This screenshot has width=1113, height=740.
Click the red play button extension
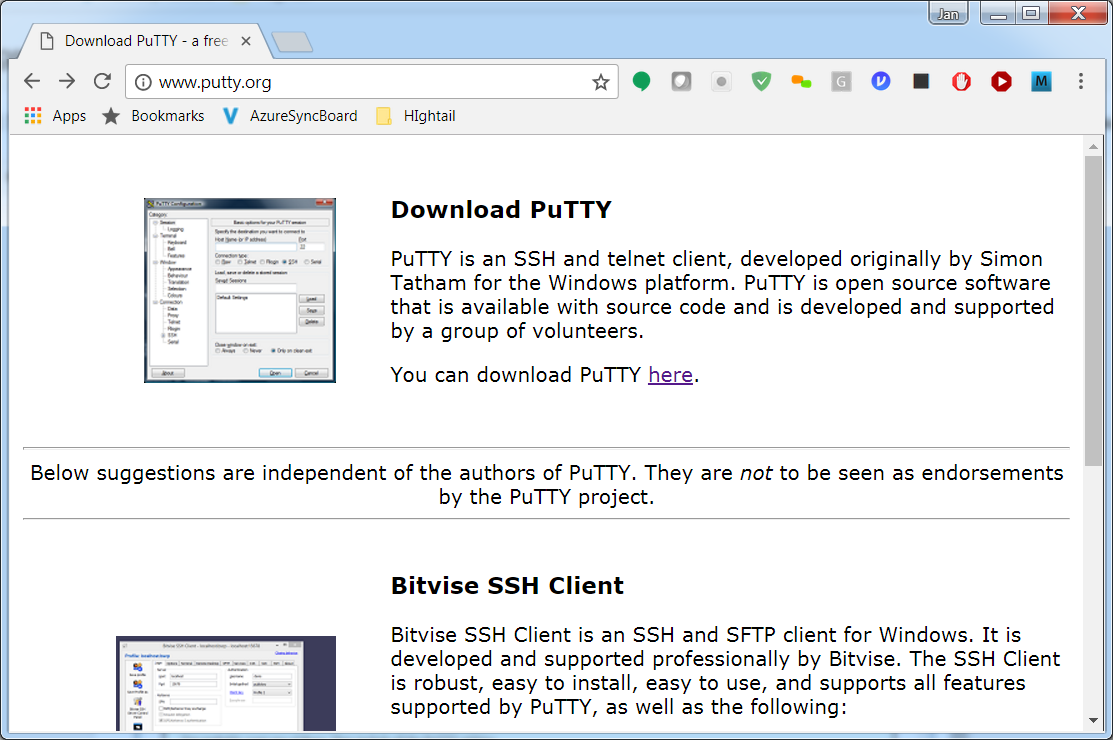[1002, 82]
